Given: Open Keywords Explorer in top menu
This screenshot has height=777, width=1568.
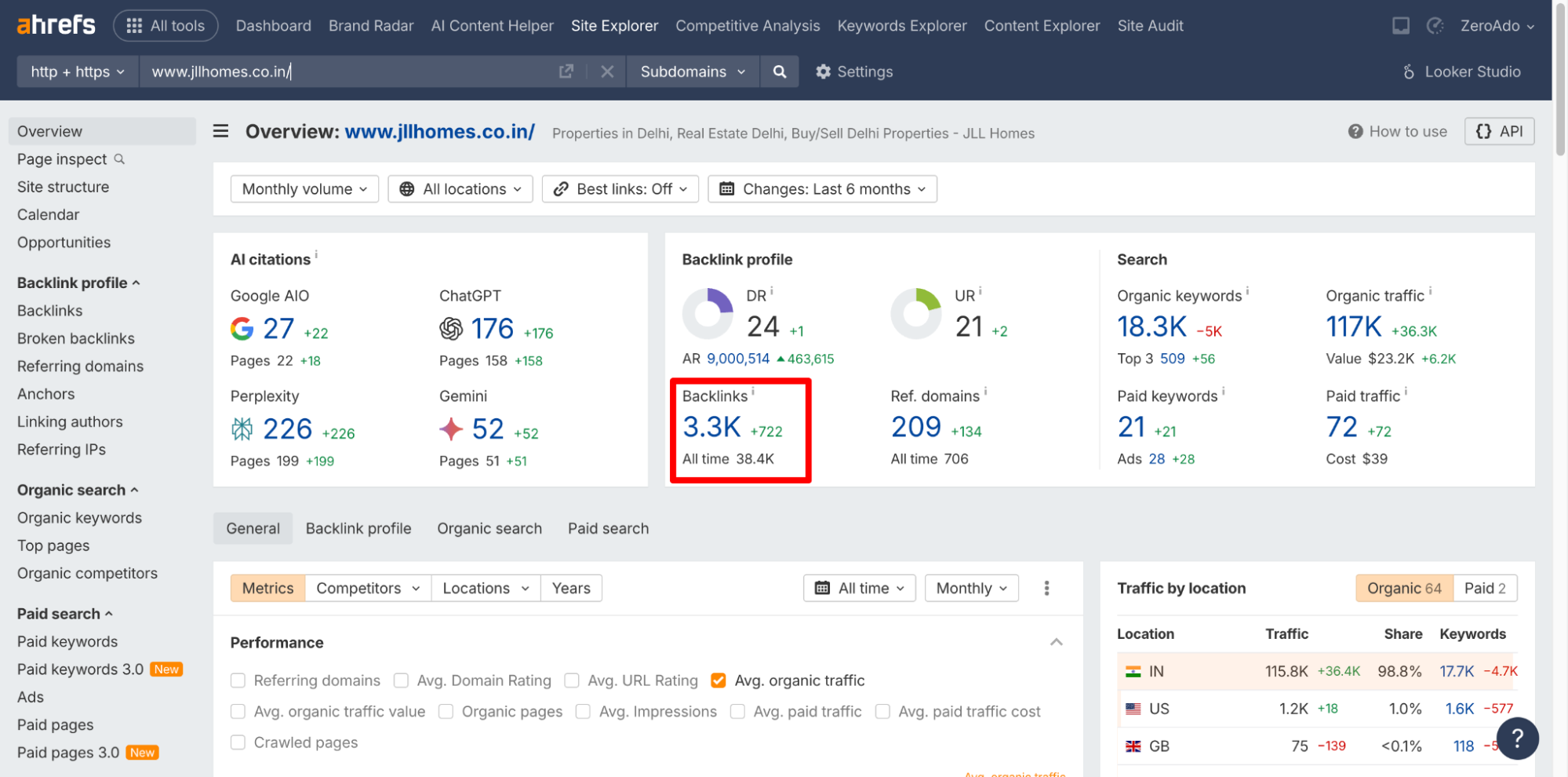Looking at the screenshot, I should tap(902, 26).
